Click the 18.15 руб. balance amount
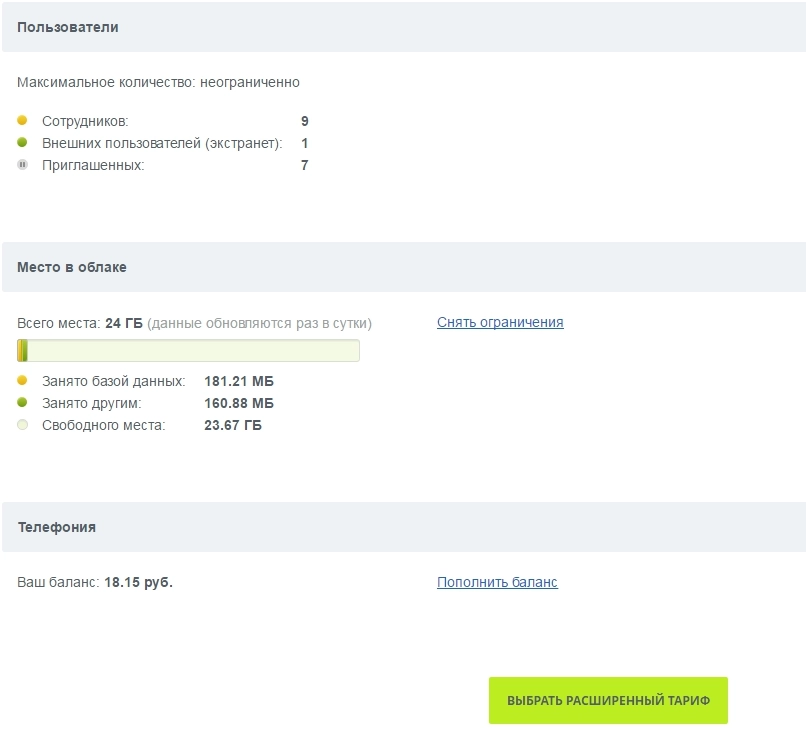This screenshot has width=806, height=741. point(139,582)
